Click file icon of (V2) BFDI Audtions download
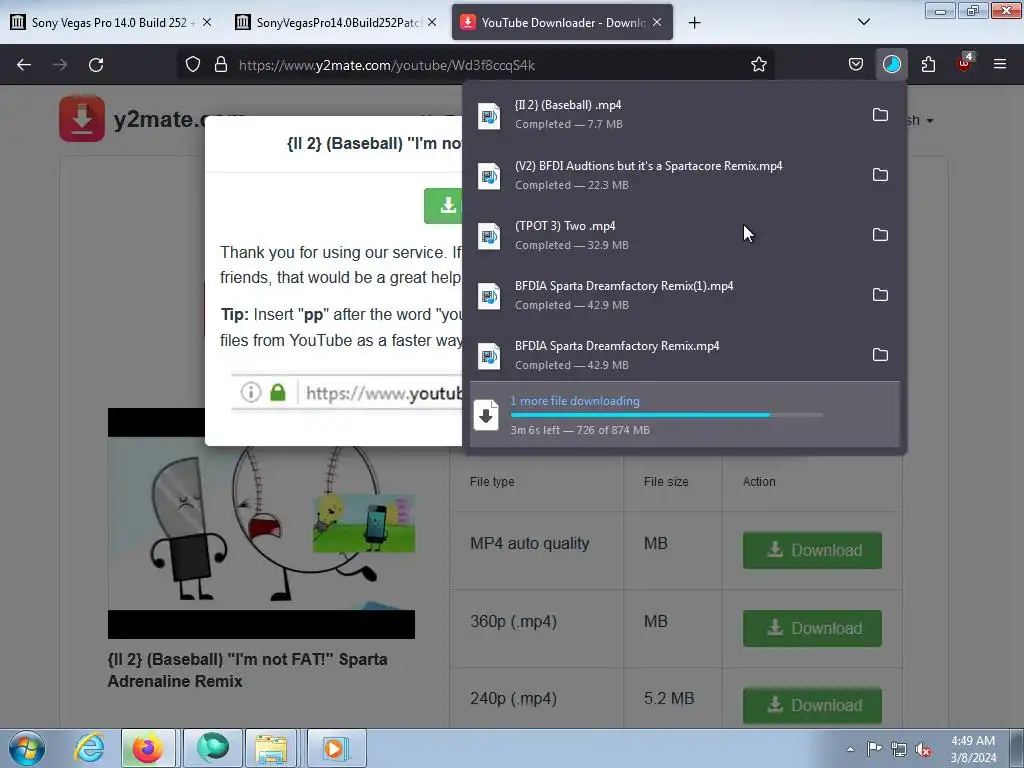Viewport: 1024px width, 768px height. click(488, 176)
